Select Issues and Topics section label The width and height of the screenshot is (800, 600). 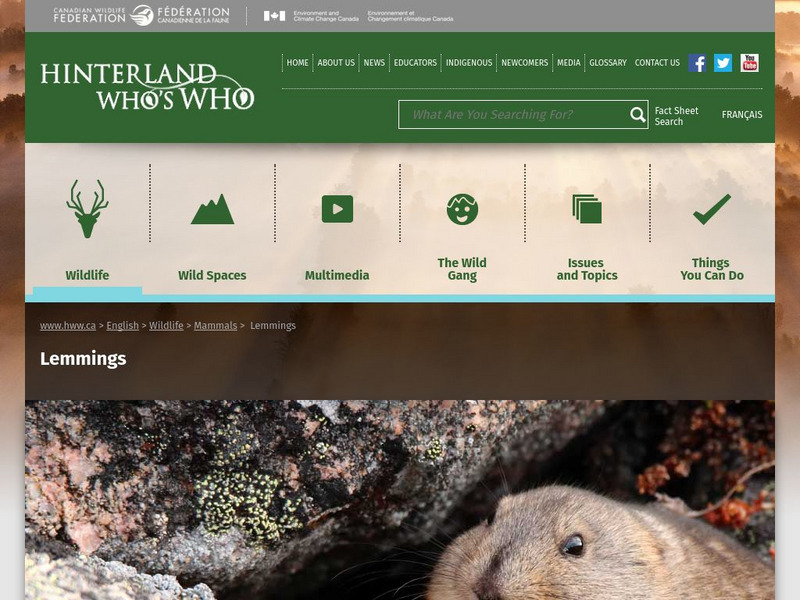587,269
